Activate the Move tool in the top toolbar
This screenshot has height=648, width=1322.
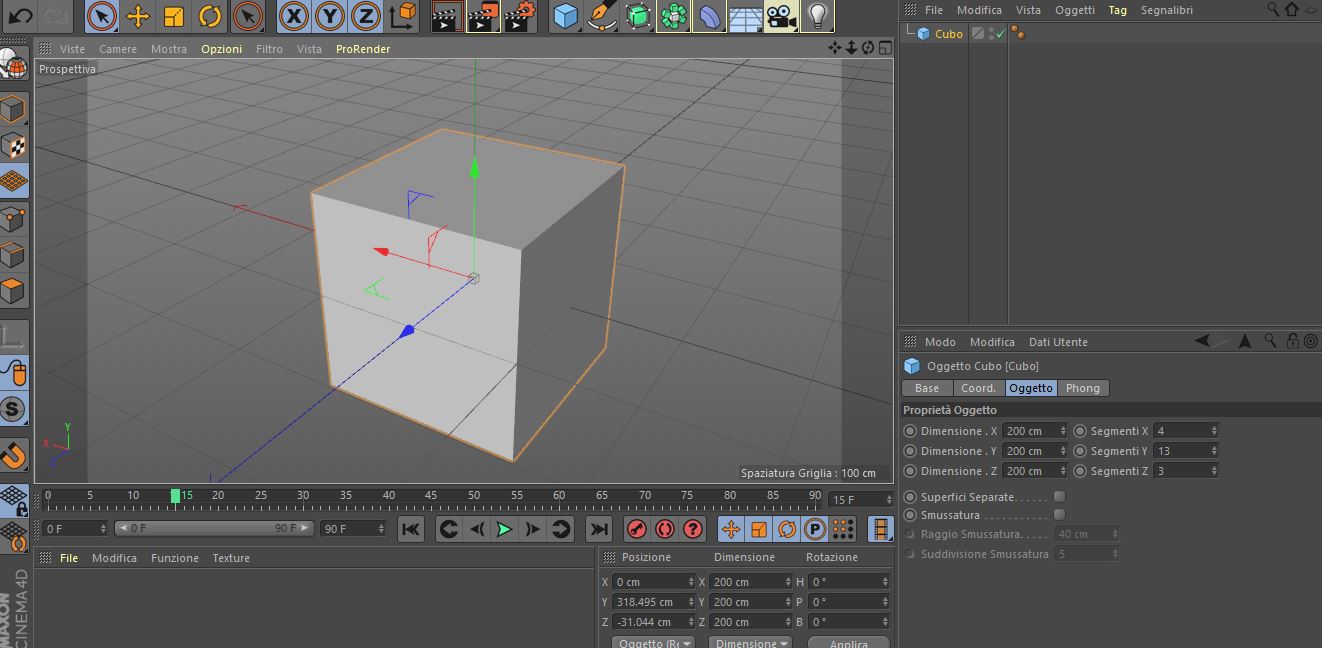(138, 16)
